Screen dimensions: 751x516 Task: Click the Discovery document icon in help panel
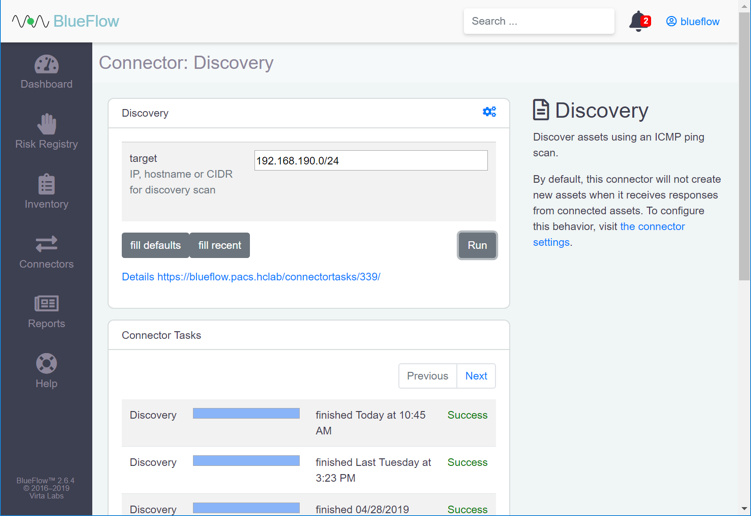541,110
